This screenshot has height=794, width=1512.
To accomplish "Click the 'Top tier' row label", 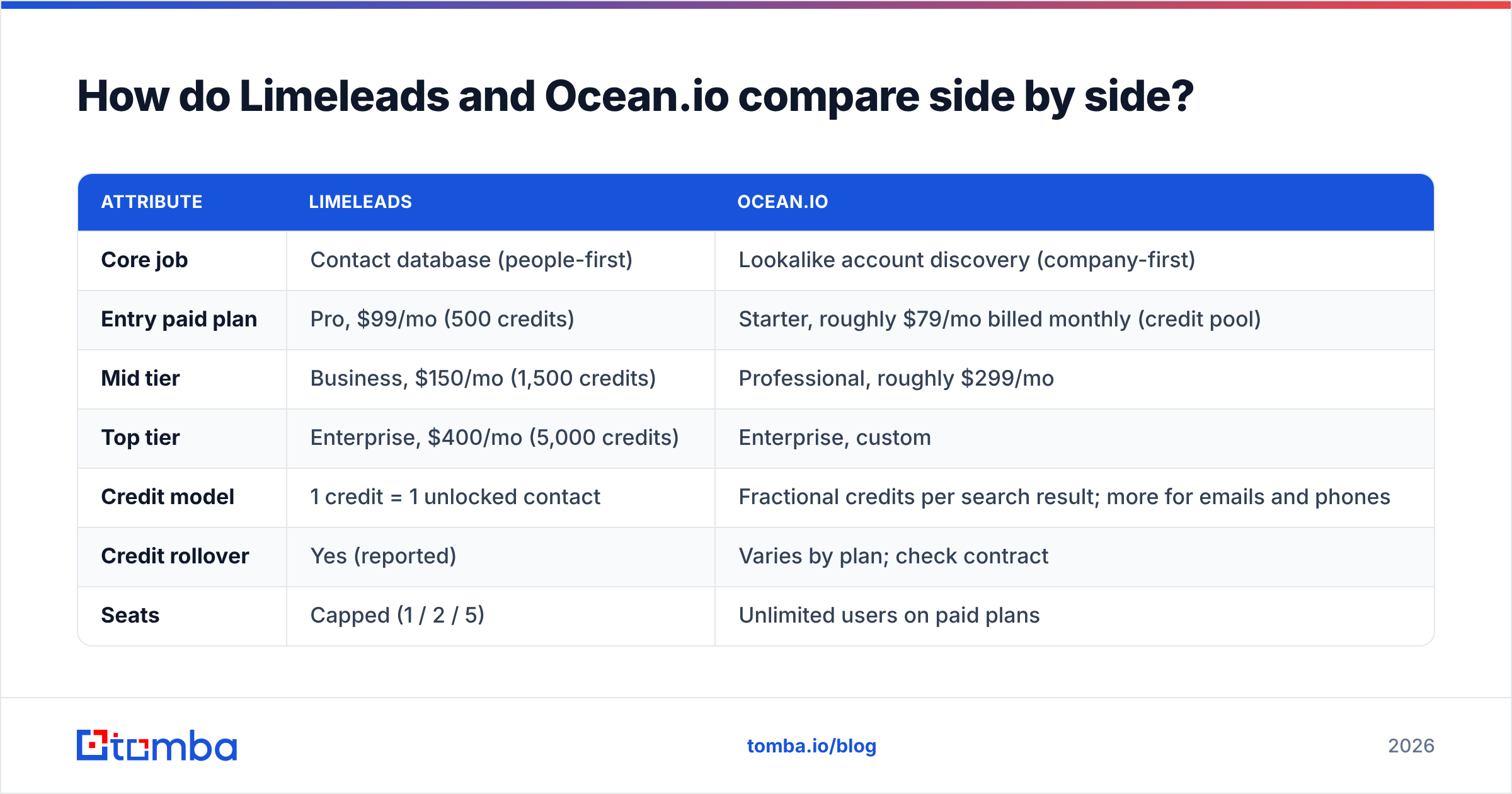I will click(x=140, y=438).
